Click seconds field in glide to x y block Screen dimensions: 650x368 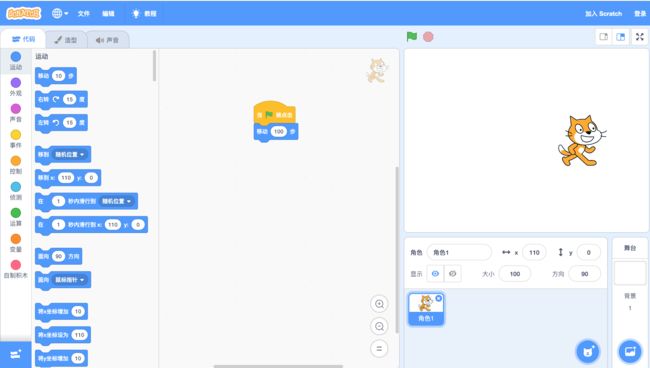[58, 225]
